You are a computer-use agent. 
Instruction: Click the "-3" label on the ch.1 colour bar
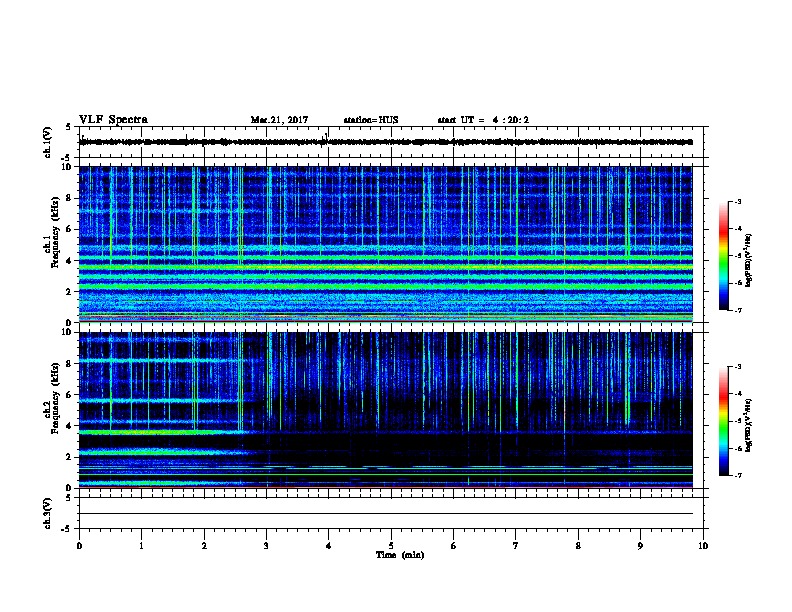pyautogui.click(x=737, y=202)
